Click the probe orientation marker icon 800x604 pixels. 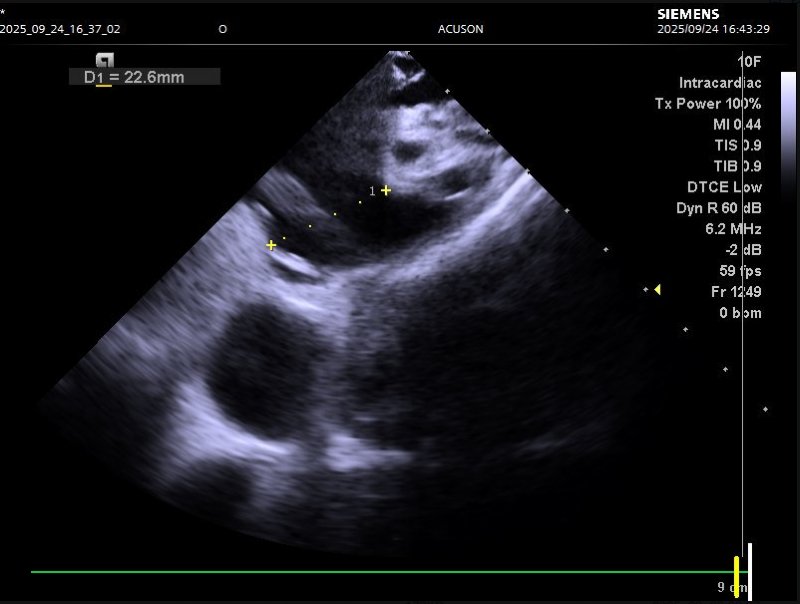104,60
